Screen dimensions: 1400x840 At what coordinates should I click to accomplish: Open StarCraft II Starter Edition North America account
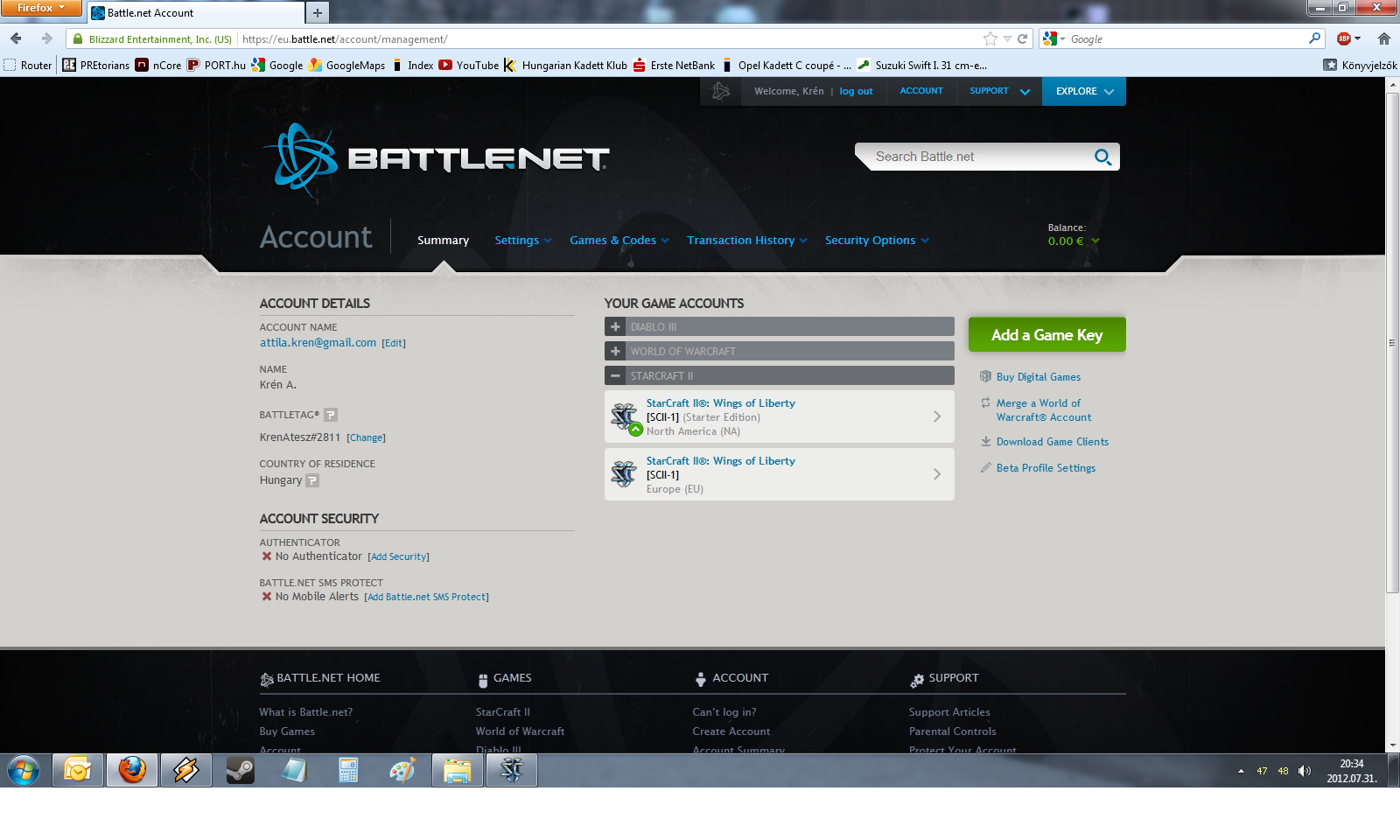[779, 416]
